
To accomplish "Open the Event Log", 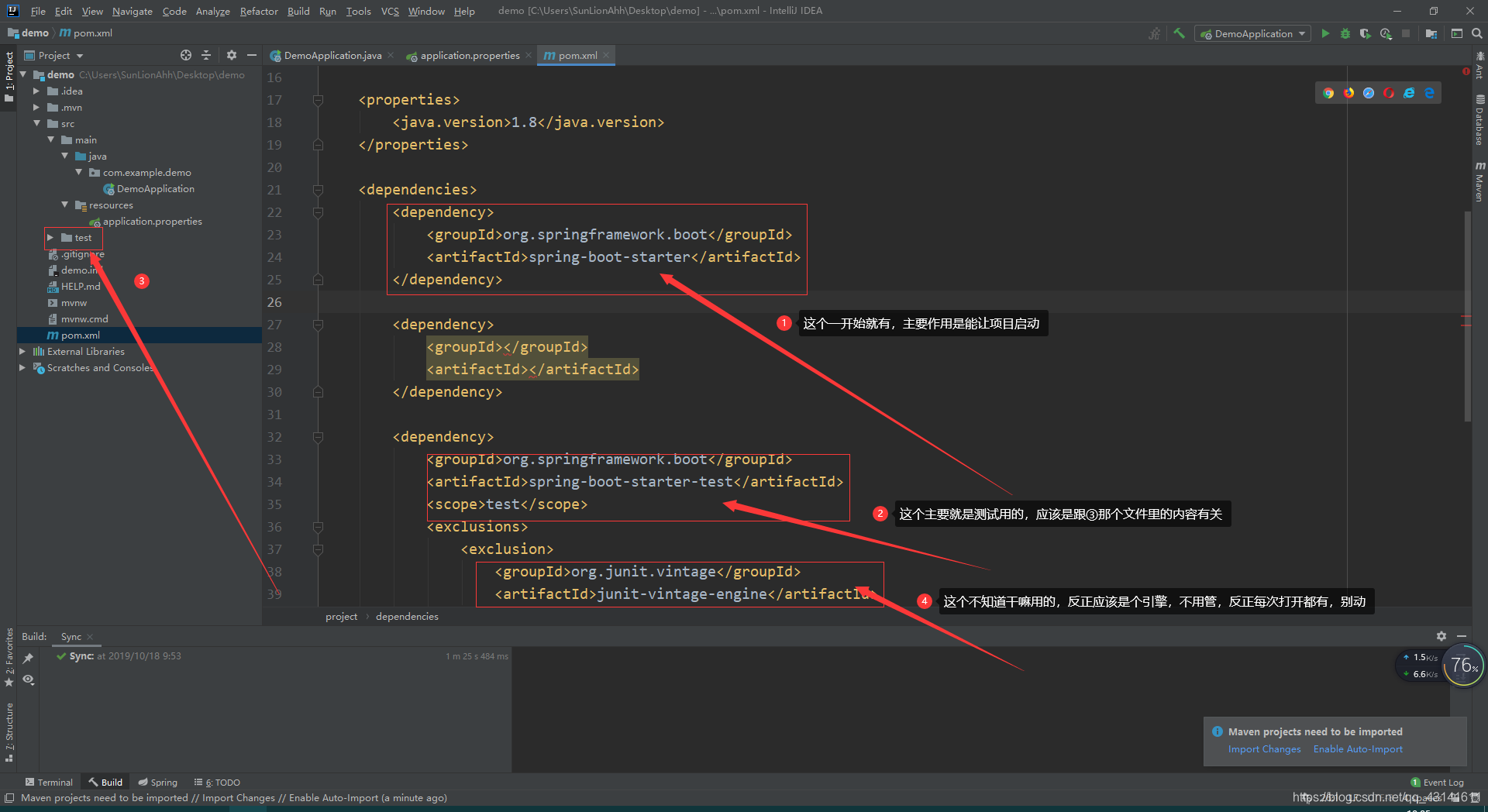I will click(1438, 783).
